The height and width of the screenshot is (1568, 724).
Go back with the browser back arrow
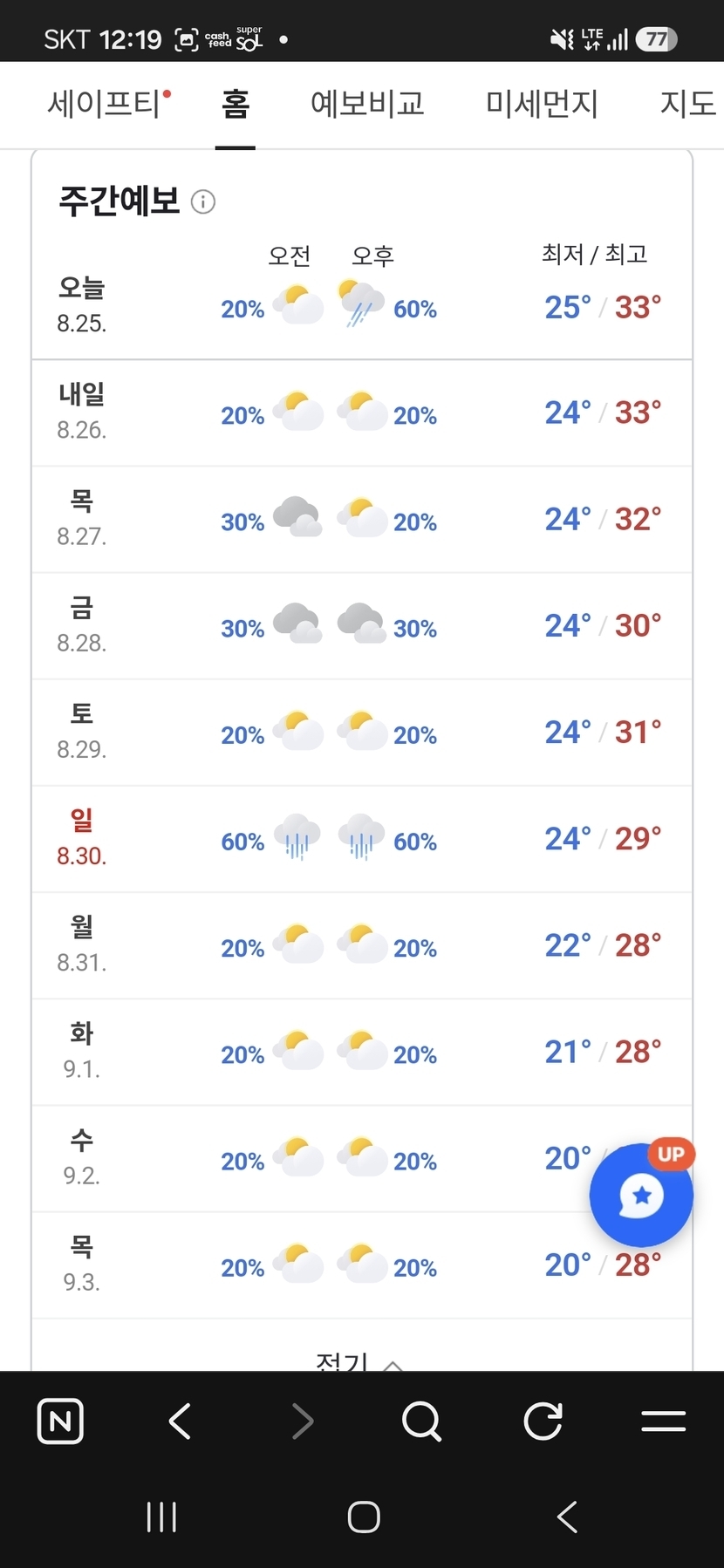click(x=181, y=1421)
